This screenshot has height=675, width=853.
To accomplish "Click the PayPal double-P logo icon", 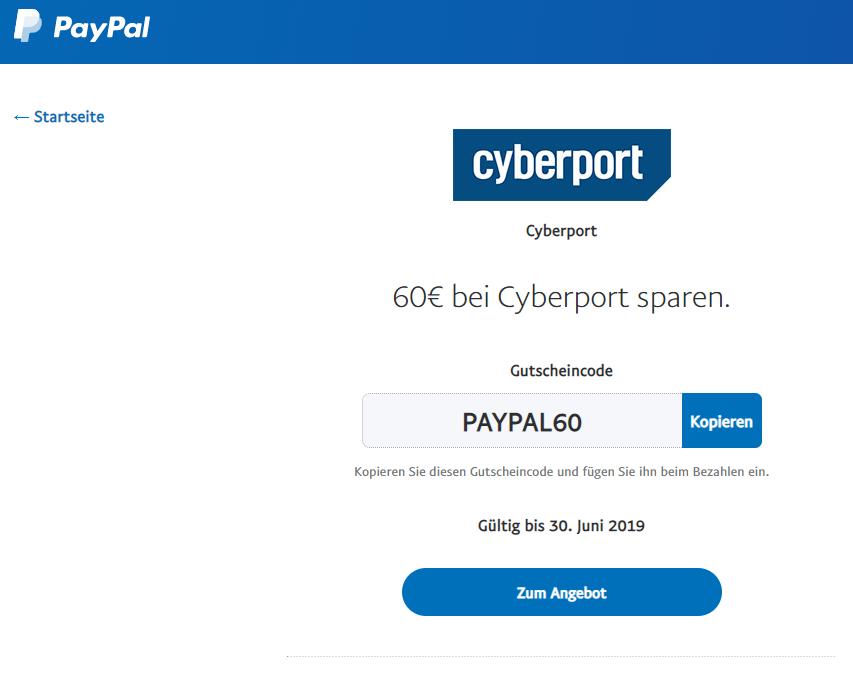I will click(28, 25).
